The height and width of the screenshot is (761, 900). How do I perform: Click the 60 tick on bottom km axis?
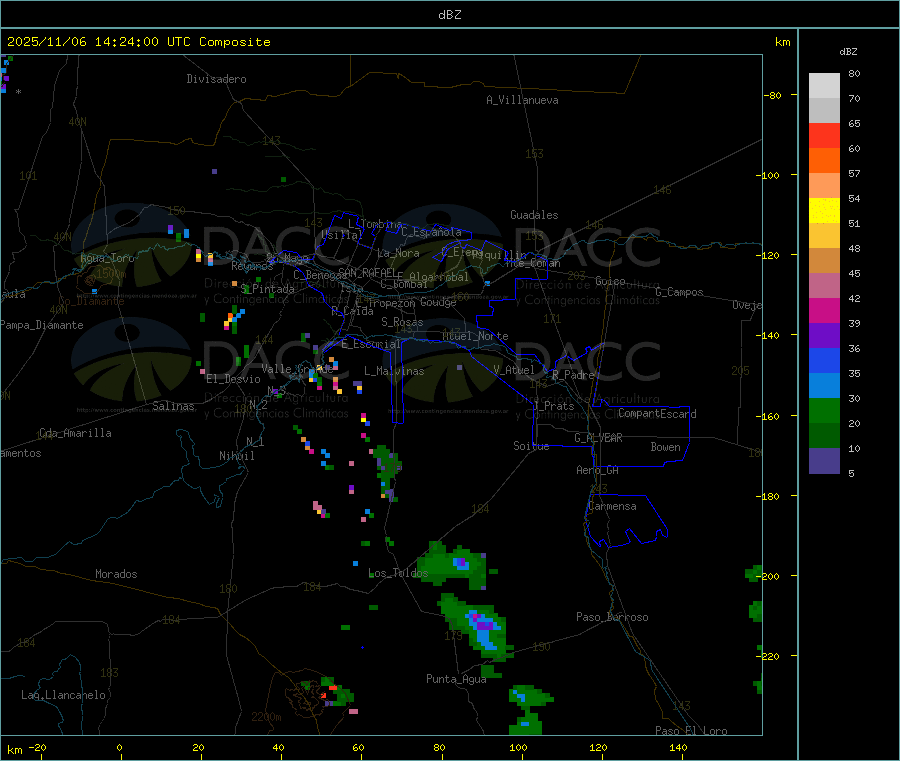(358, 747)
